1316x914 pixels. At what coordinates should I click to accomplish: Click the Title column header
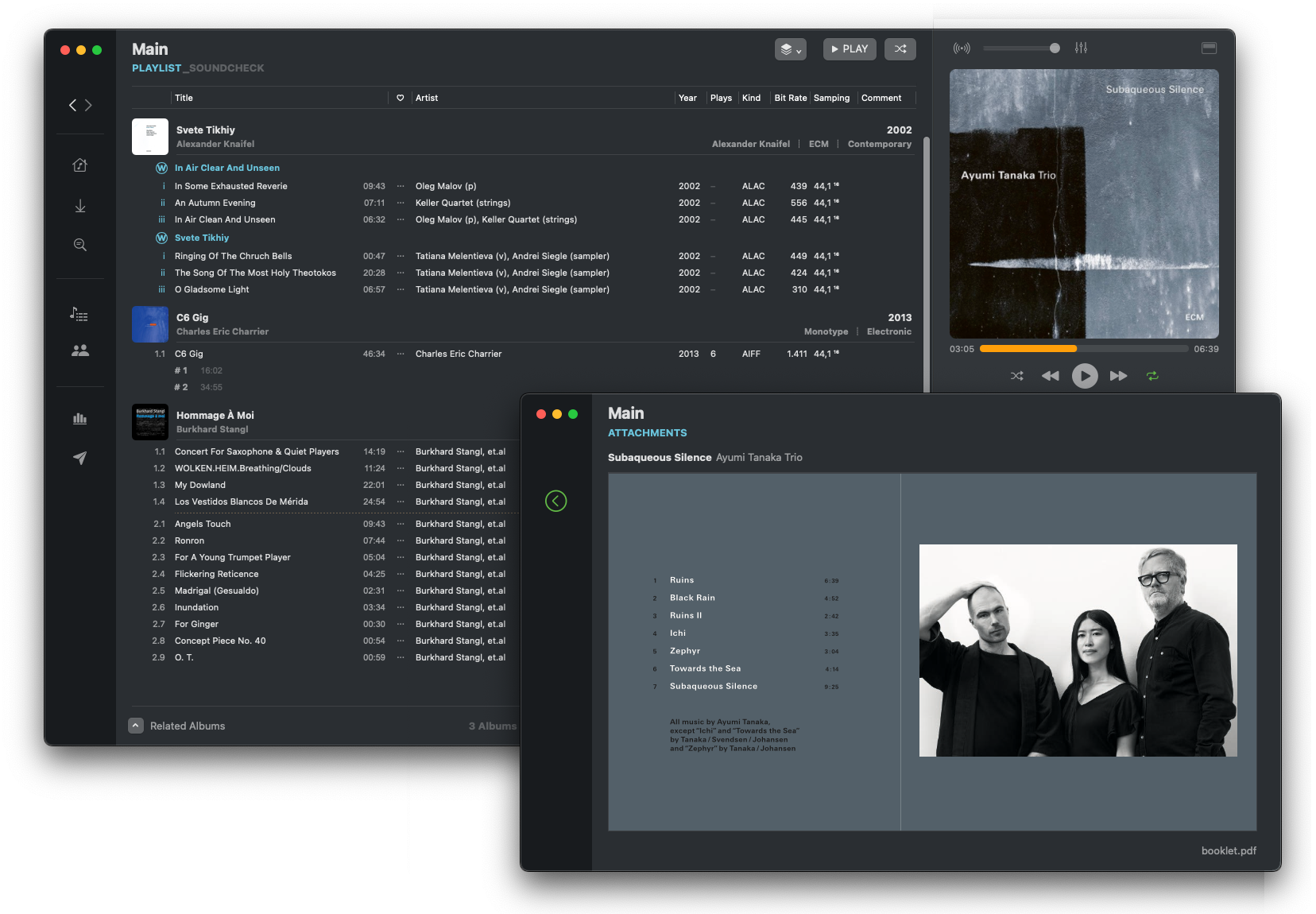[184, 98]
